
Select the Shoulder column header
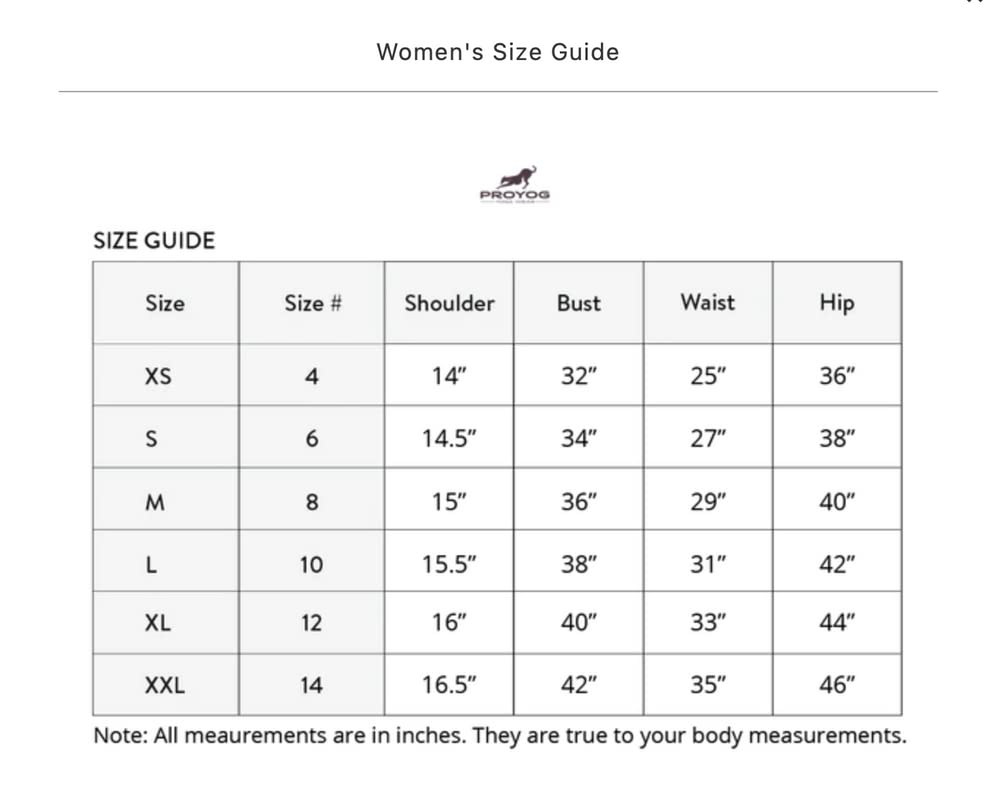click(x=449, y=303)
